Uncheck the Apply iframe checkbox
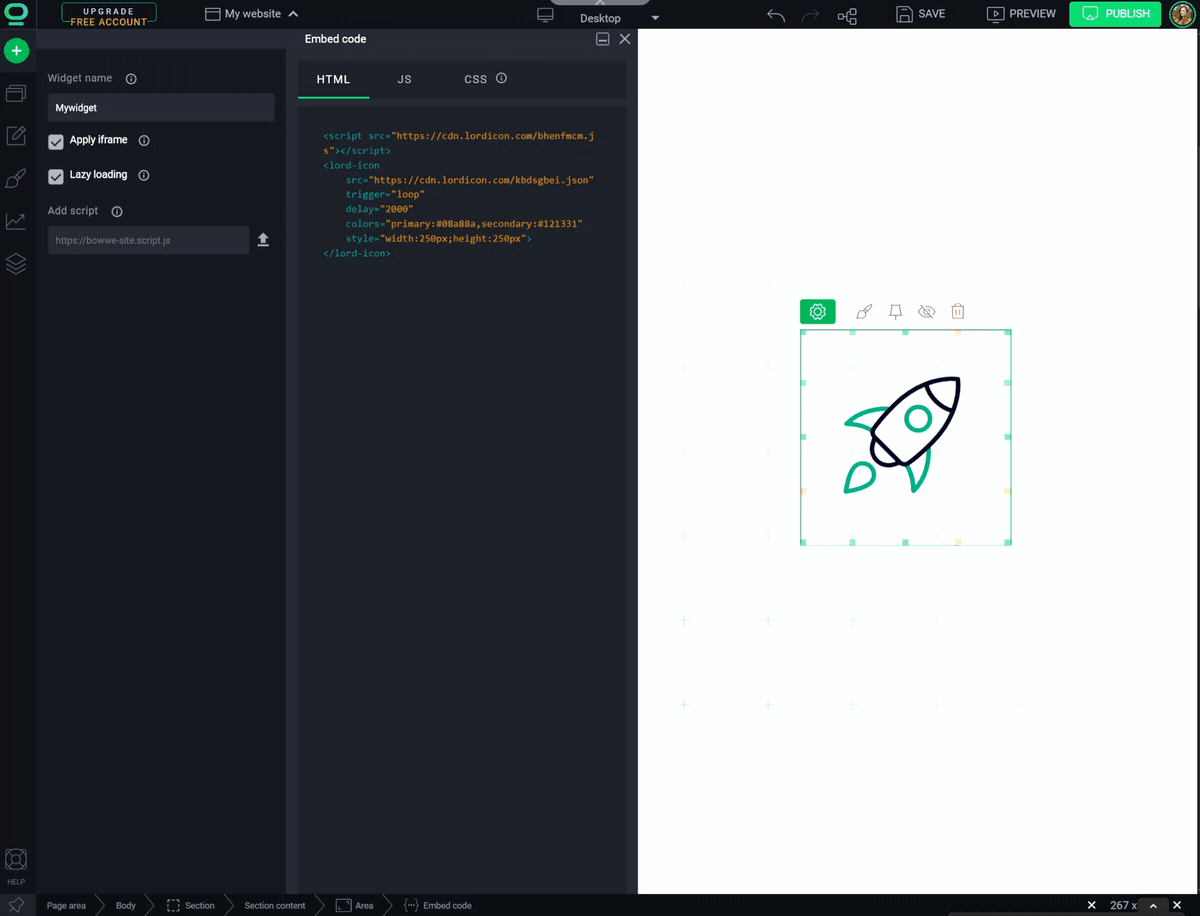 pyautogui.click(x=56, y=142)
